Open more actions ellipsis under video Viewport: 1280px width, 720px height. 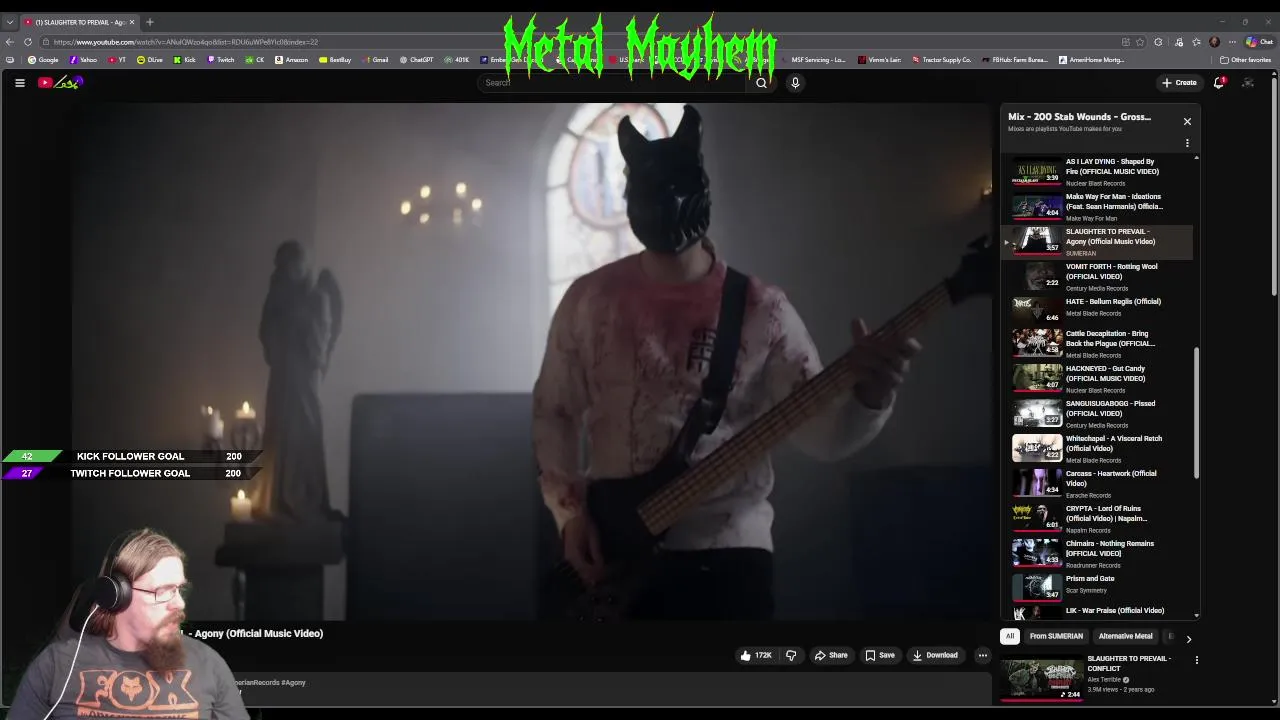(983, 655)
